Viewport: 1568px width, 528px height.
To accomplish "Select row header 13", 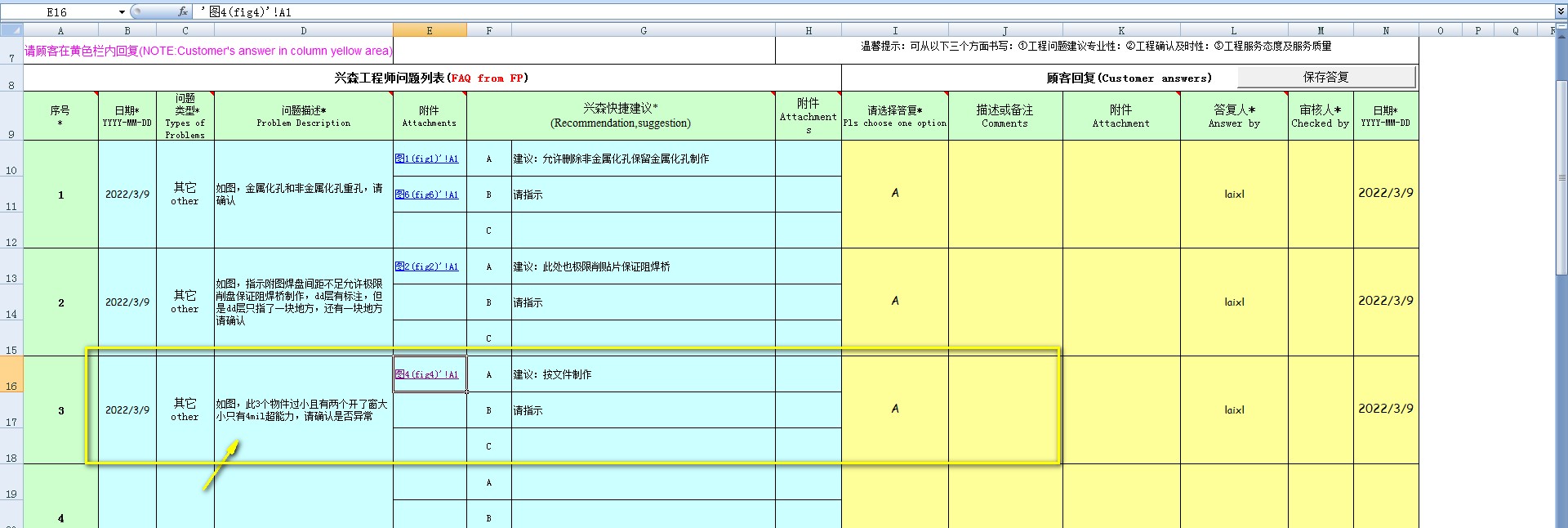I will click(x=11, y=266).
